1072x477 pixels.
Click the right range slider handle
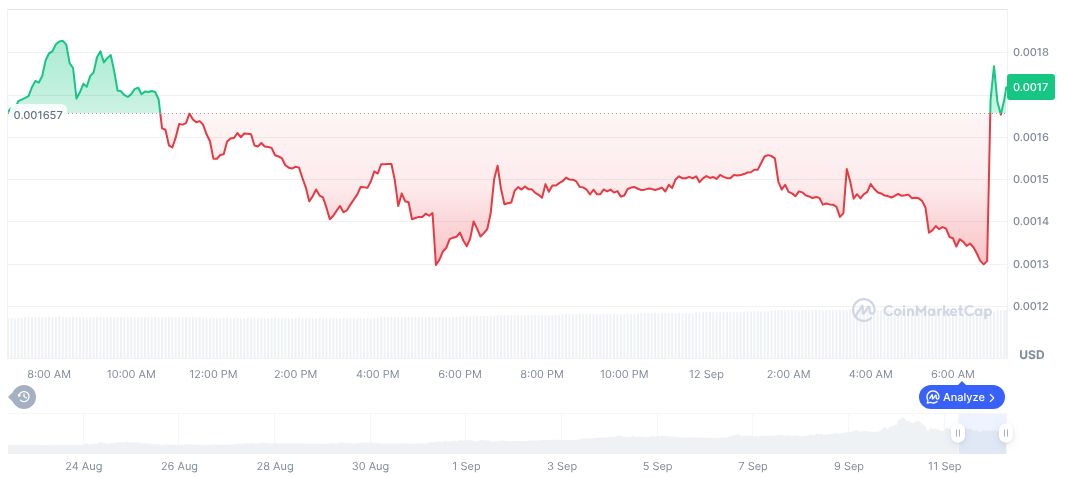(x=1005, y=433)
